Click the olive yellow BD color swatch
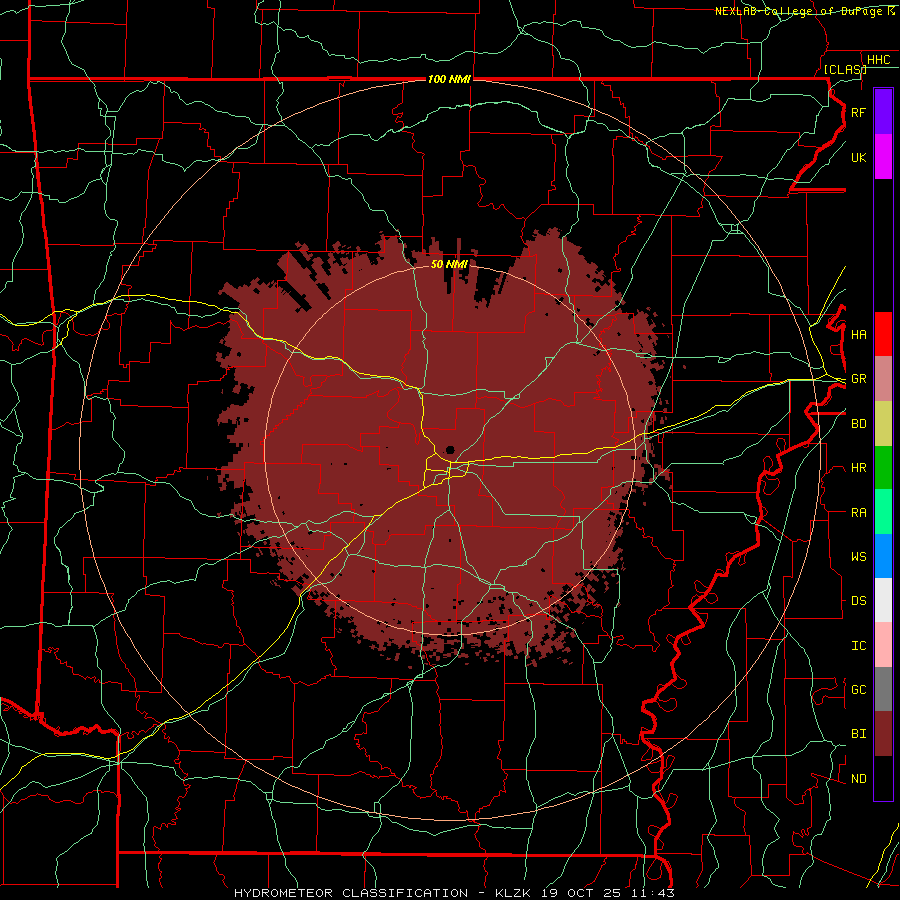900x900 pixels. click(x=883, y=424)
